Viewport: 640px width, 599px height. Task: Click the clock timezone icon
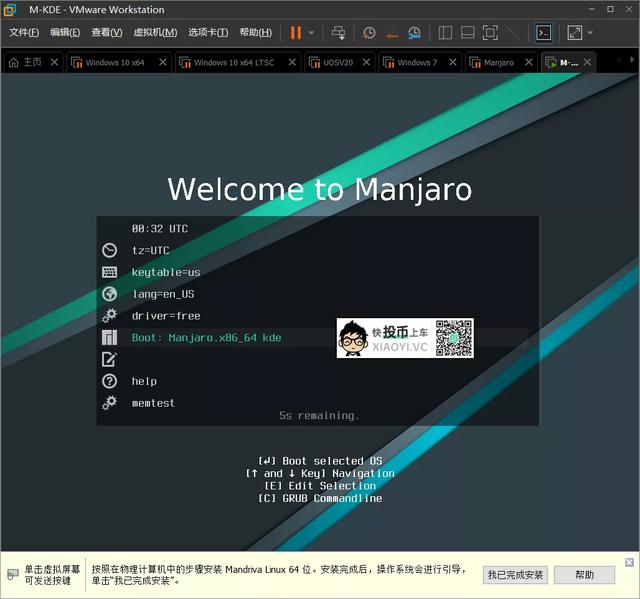109,250
